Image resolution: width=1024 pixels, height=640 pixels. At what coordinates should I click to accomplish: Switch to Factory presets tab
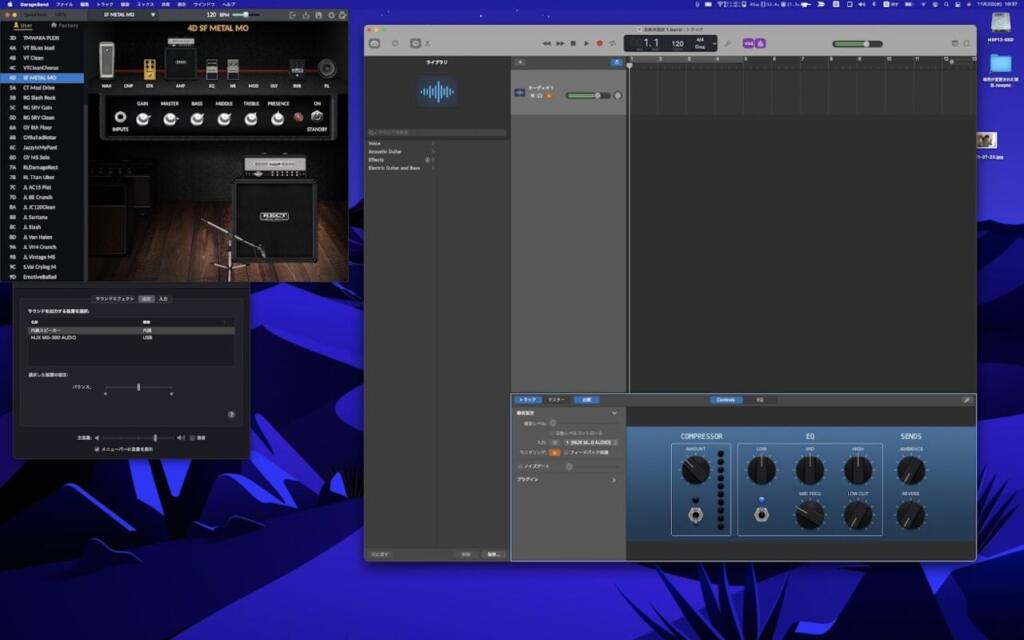pos(65,25)
